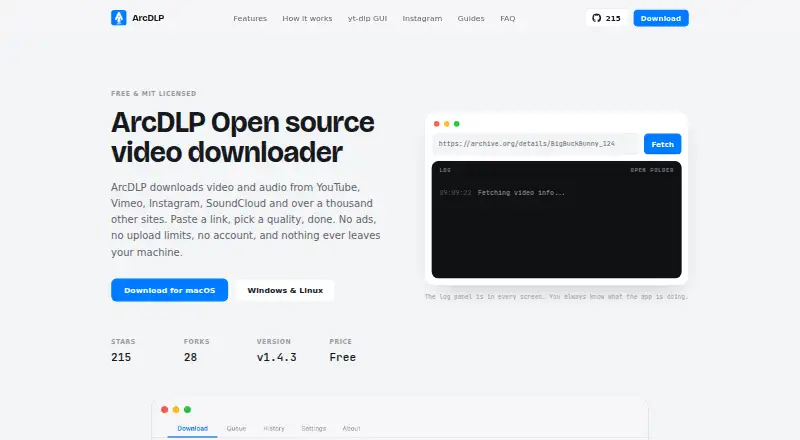Image resolution: width=800 pixels, height=440 pixels.
Task: Click the Fetch button
Action: pyautogui.click(x=662, y=144)
